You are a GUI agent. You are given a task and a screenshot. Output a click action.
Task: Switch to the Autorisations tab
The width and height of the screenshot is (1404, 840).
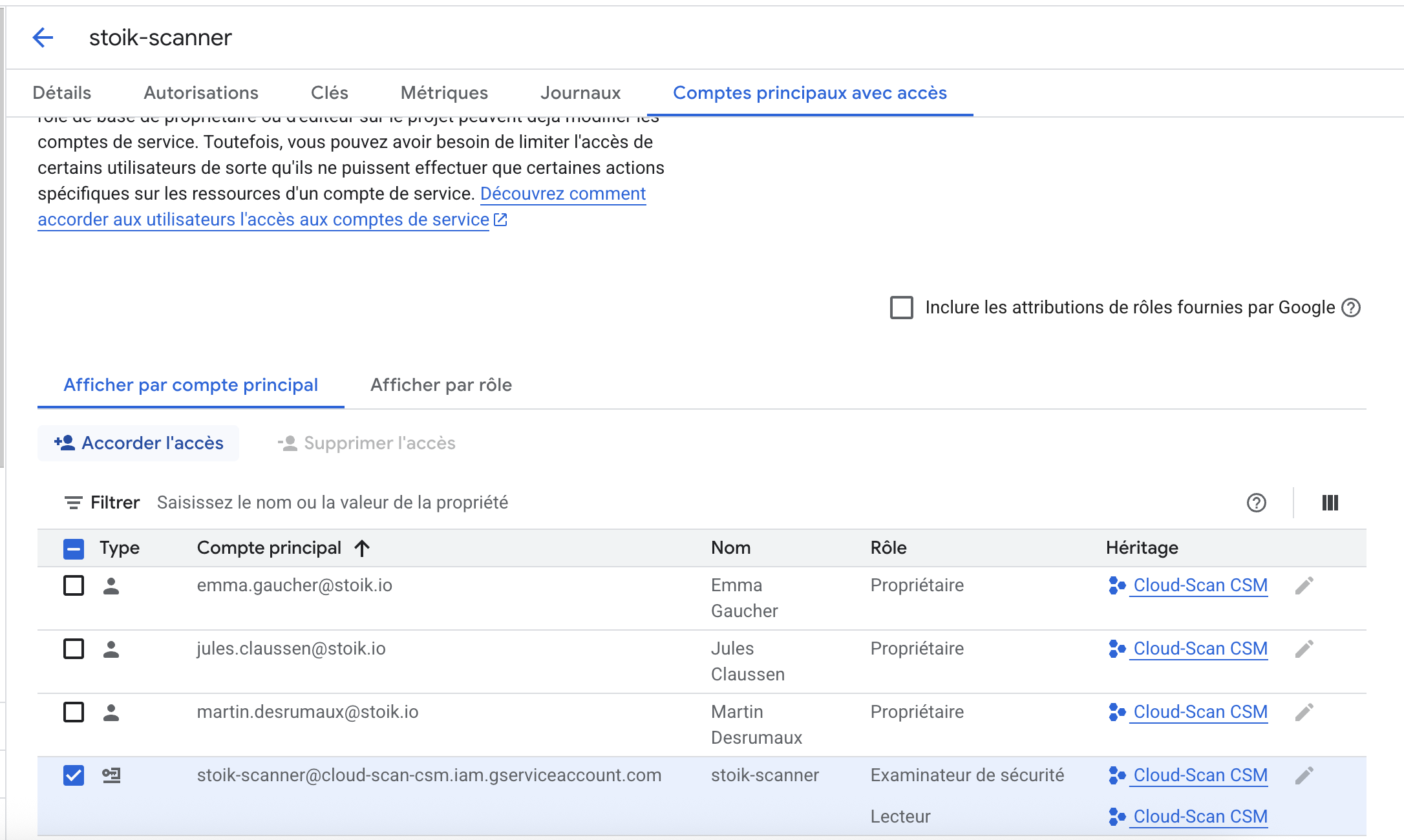click(200, 93)
